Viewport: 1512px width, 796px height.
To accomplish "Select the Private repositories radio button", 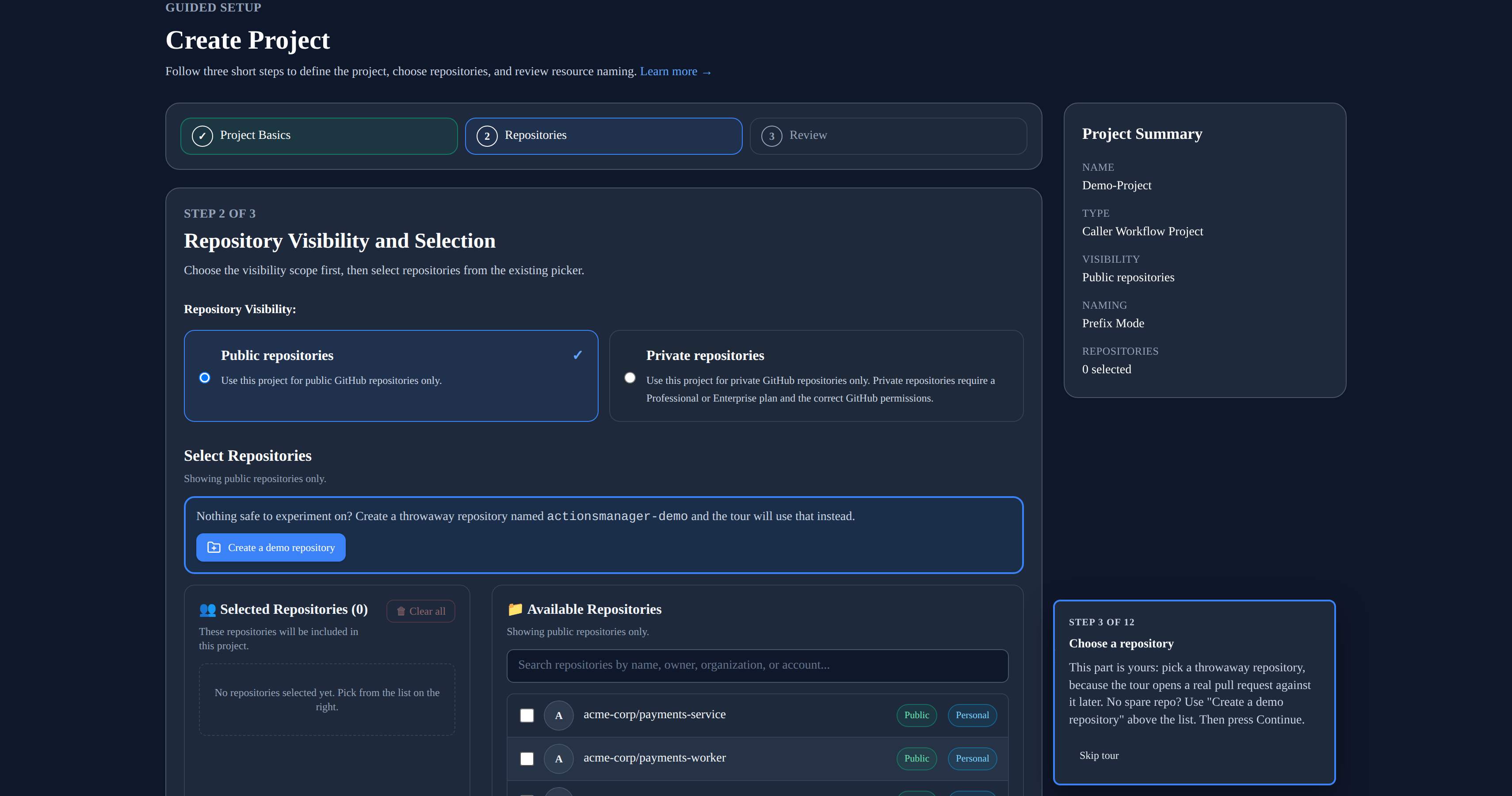I will [630, 378].
